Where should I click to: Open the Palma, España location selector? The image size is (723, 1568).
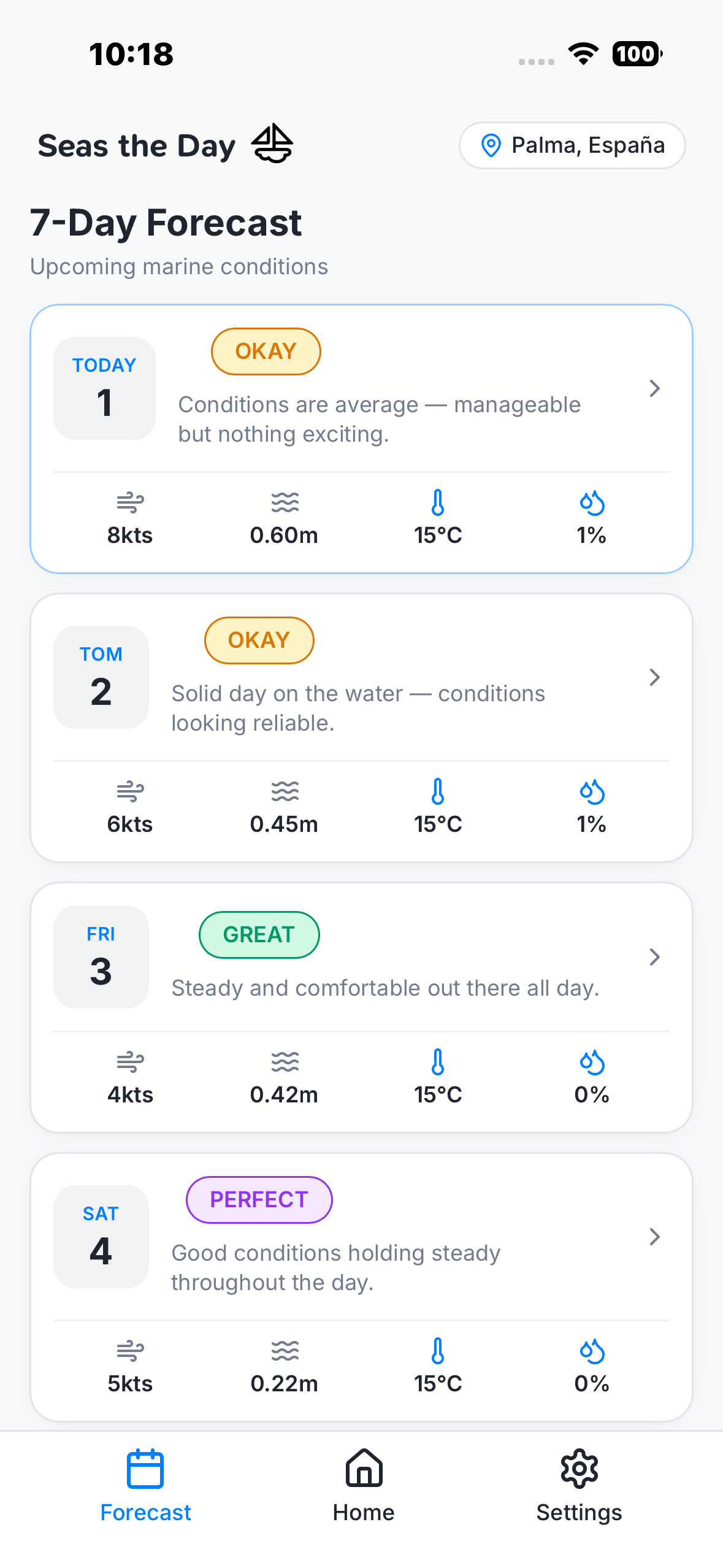(x=572, y=145)
